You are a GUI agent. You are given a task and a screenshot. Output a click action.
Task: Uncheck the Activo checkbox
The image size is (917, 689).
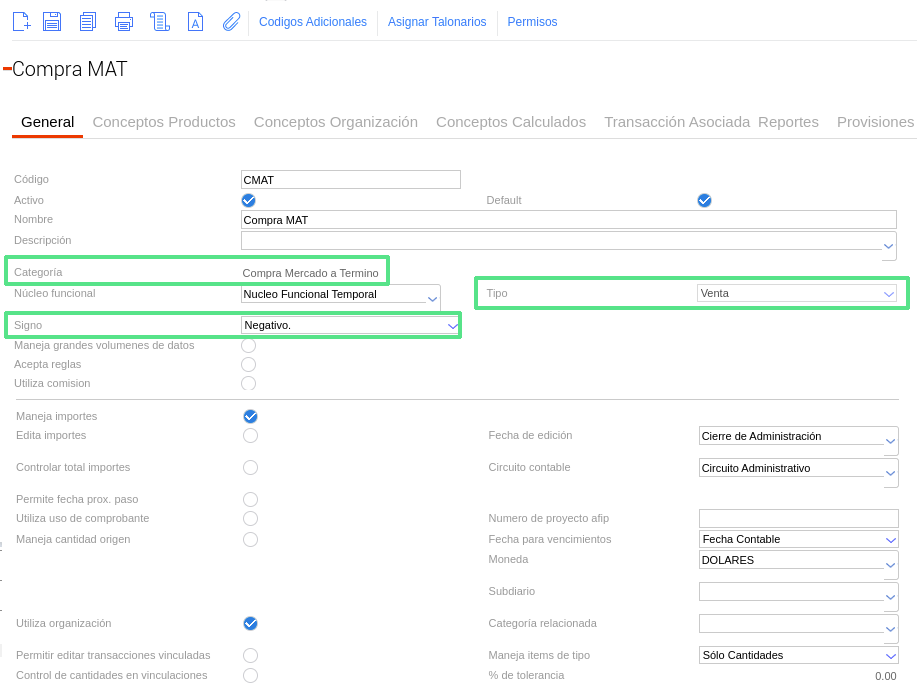pyautogui.click(x=249, y=200)
